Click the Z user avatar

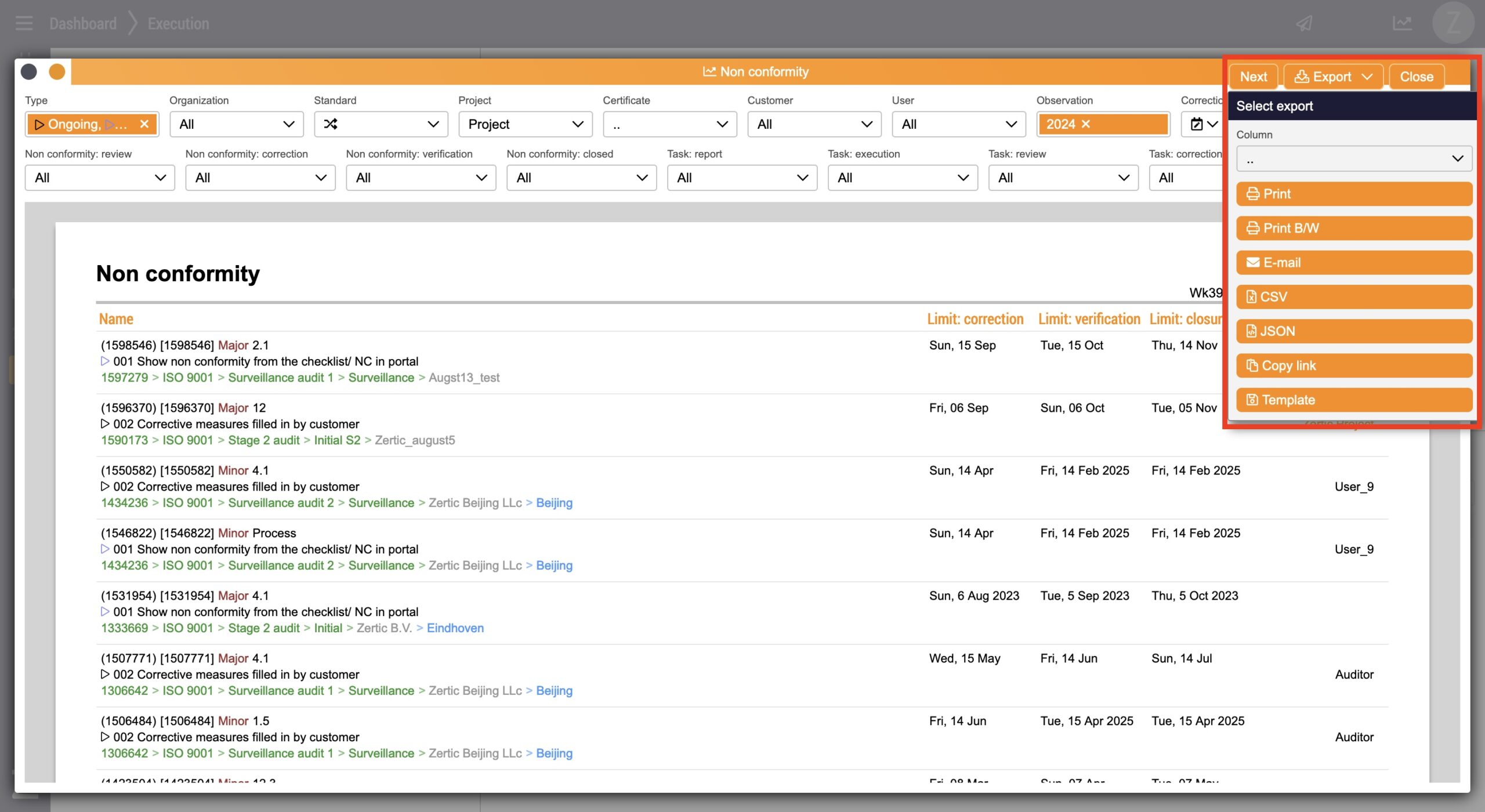click(x=1453, y=23)
